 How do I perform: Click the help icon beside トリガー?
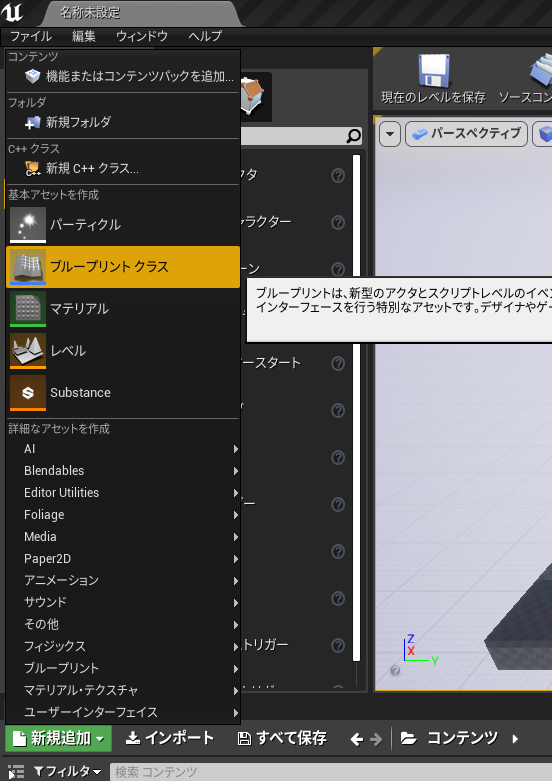pyautogui.click(x=338, y=646)
